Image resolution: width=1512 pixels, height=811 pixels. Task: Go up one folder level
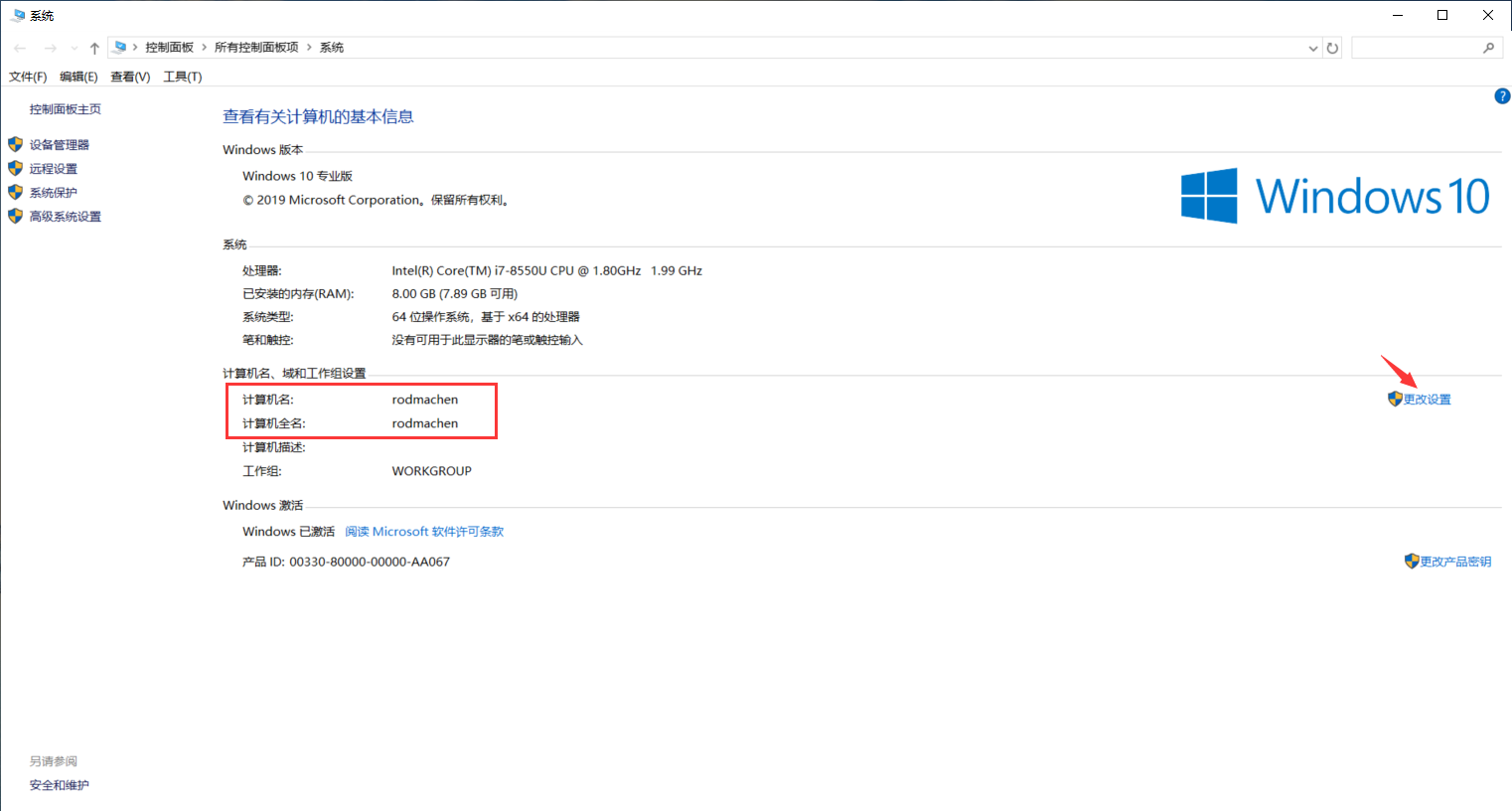(x=94, y=48)
